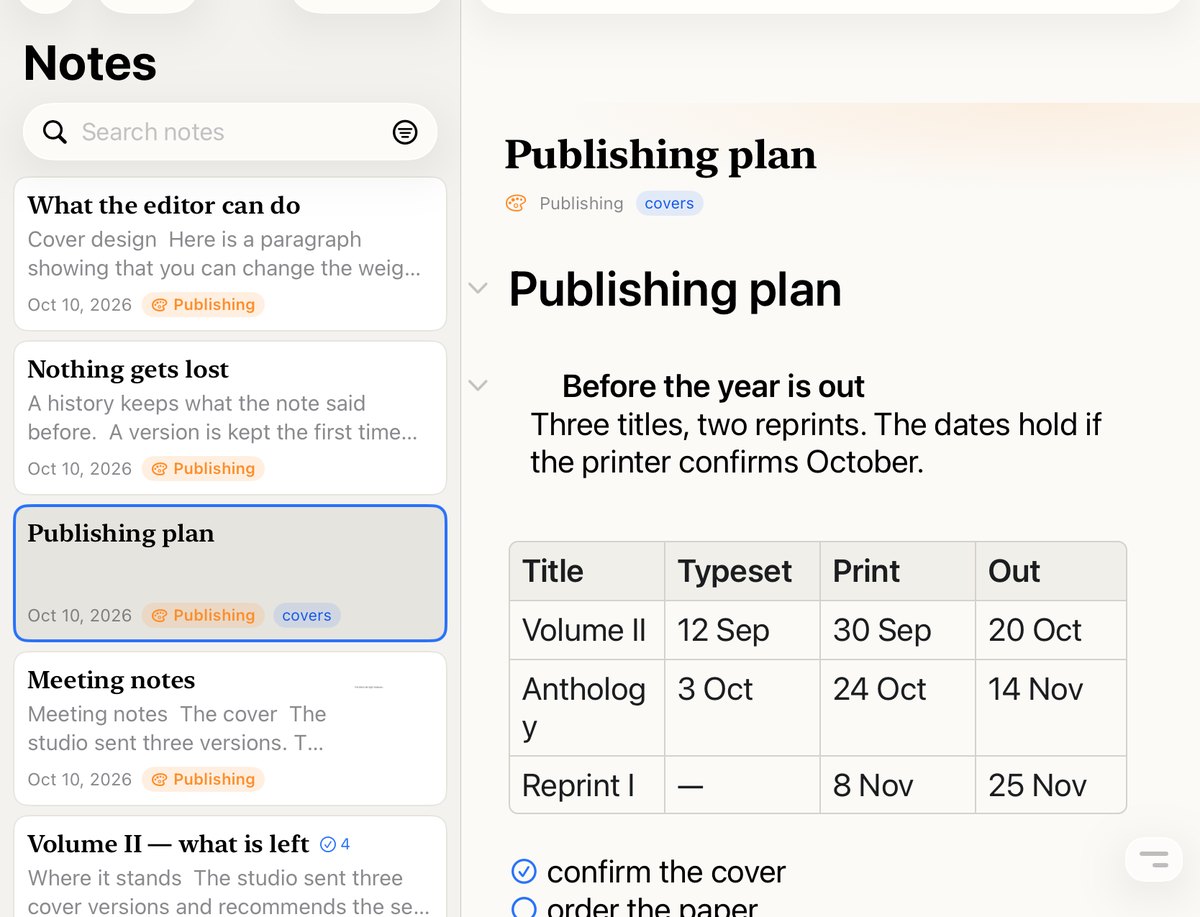Click the "12 Sep" table cell
Screen dimensions: 1200x917
pyautogui.click(x=742, y=630)
